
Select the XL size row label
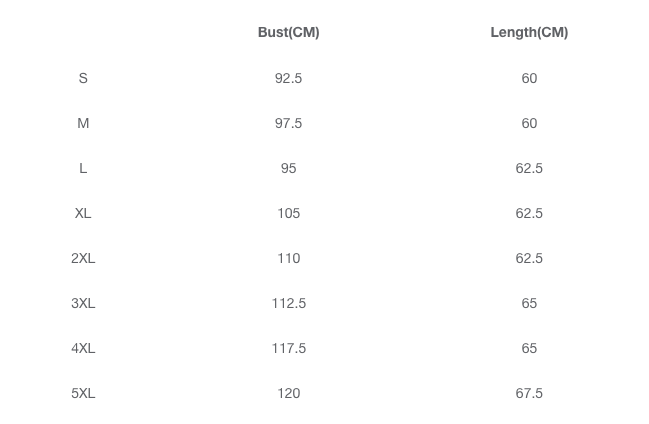83,213
